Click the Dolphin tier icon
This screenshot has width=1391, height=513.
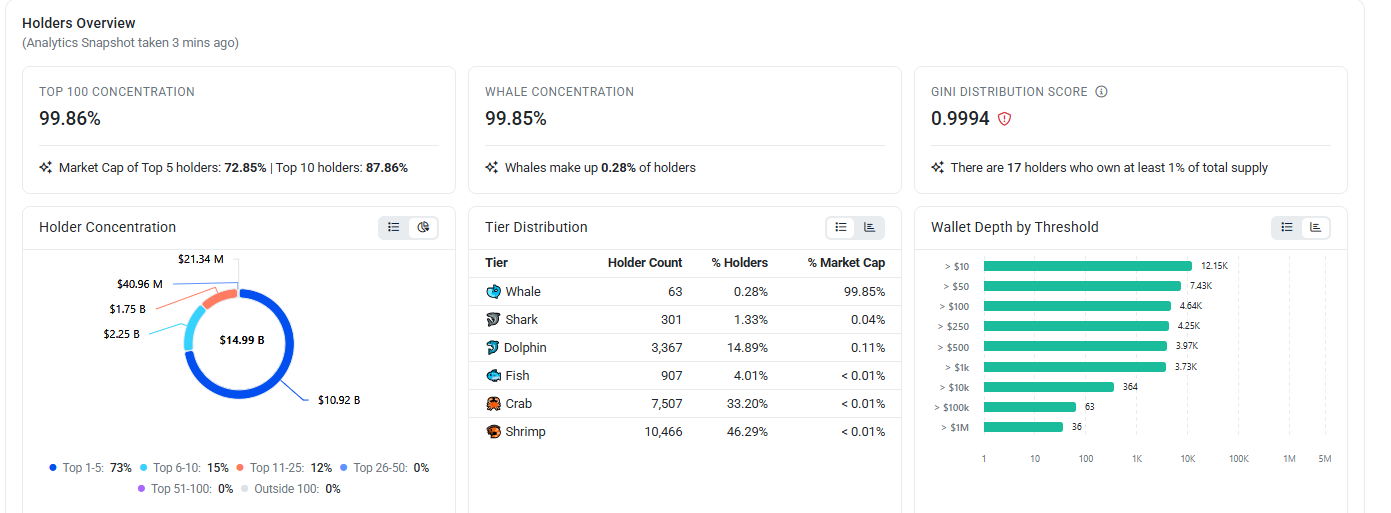click(493, 348)
